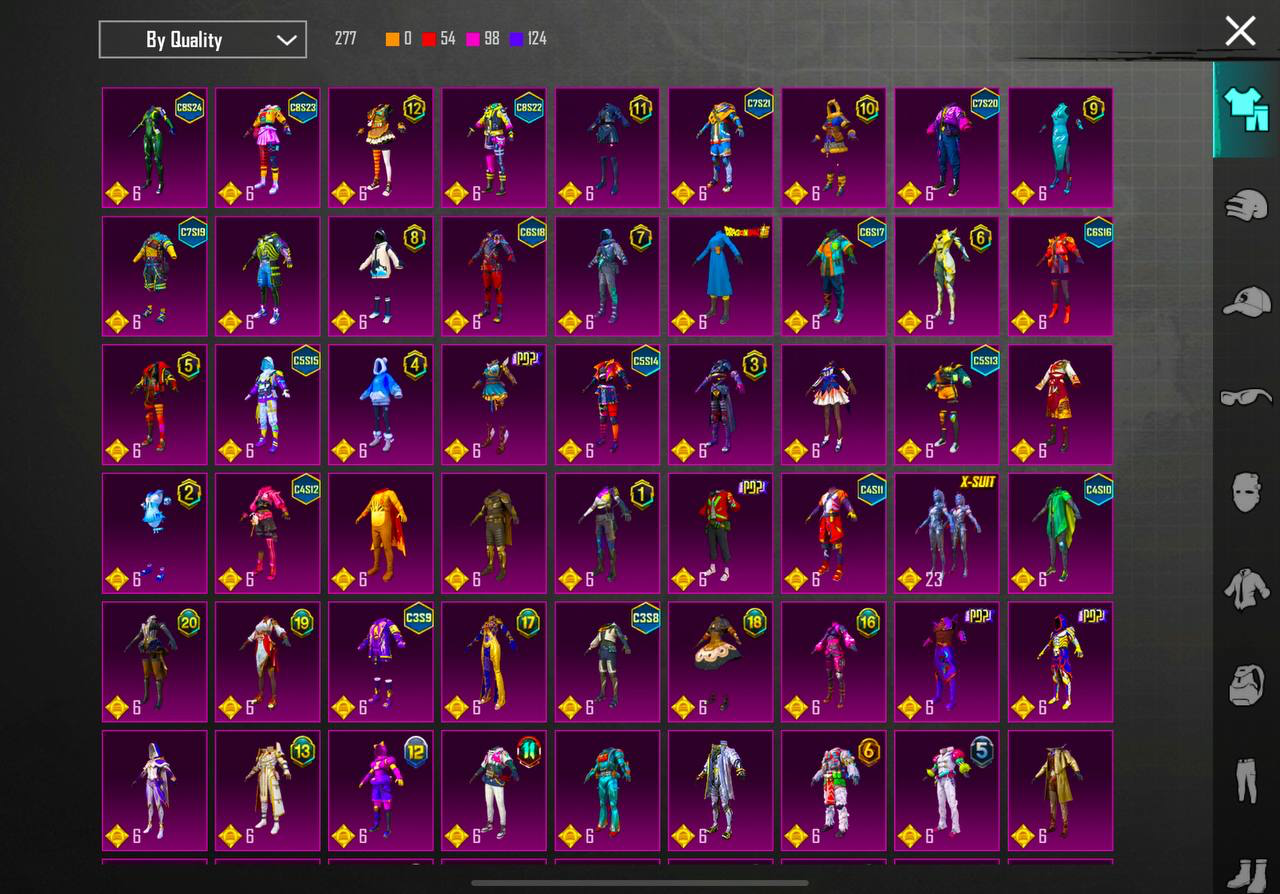
Task: Select the outfit tagged C8S24
Action: [154, 147]
